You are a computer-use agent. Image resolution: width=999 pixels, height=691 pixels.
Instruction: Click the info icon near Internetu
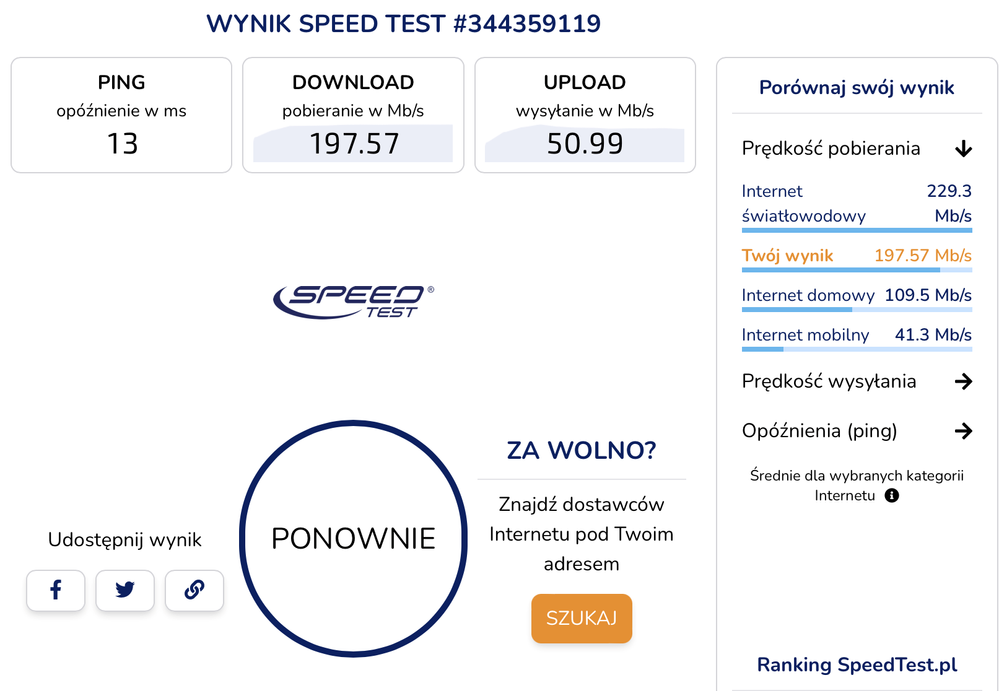[892, 495]
